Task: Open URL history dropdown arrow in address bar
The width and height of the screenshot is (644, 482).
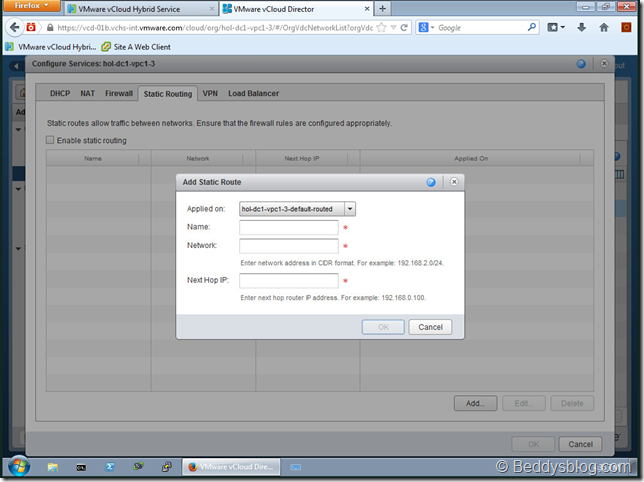Action: (393, 28)
